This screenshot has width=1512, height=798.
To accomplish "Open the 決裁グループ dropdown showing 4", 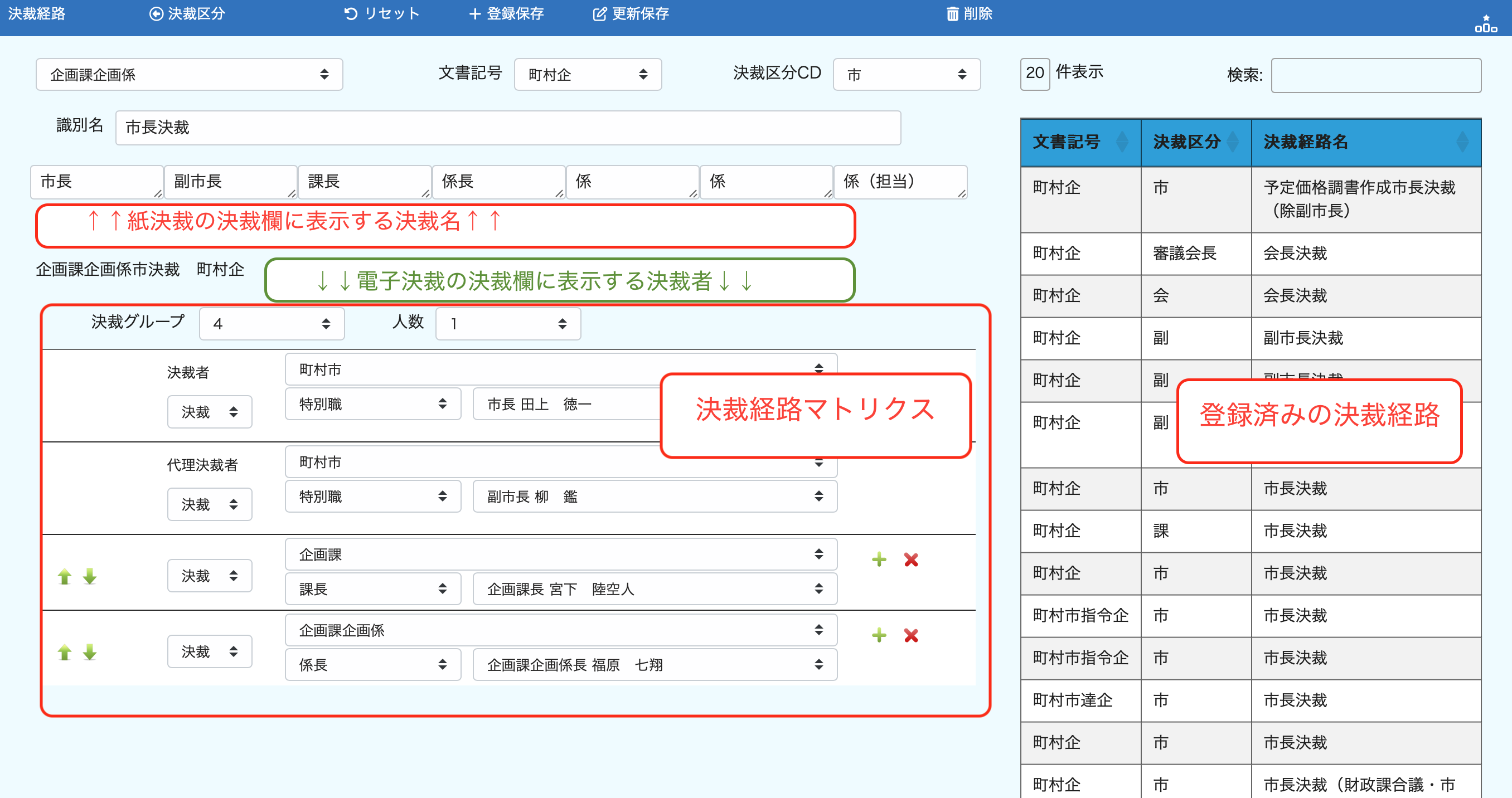I will [x=271, y=323].
